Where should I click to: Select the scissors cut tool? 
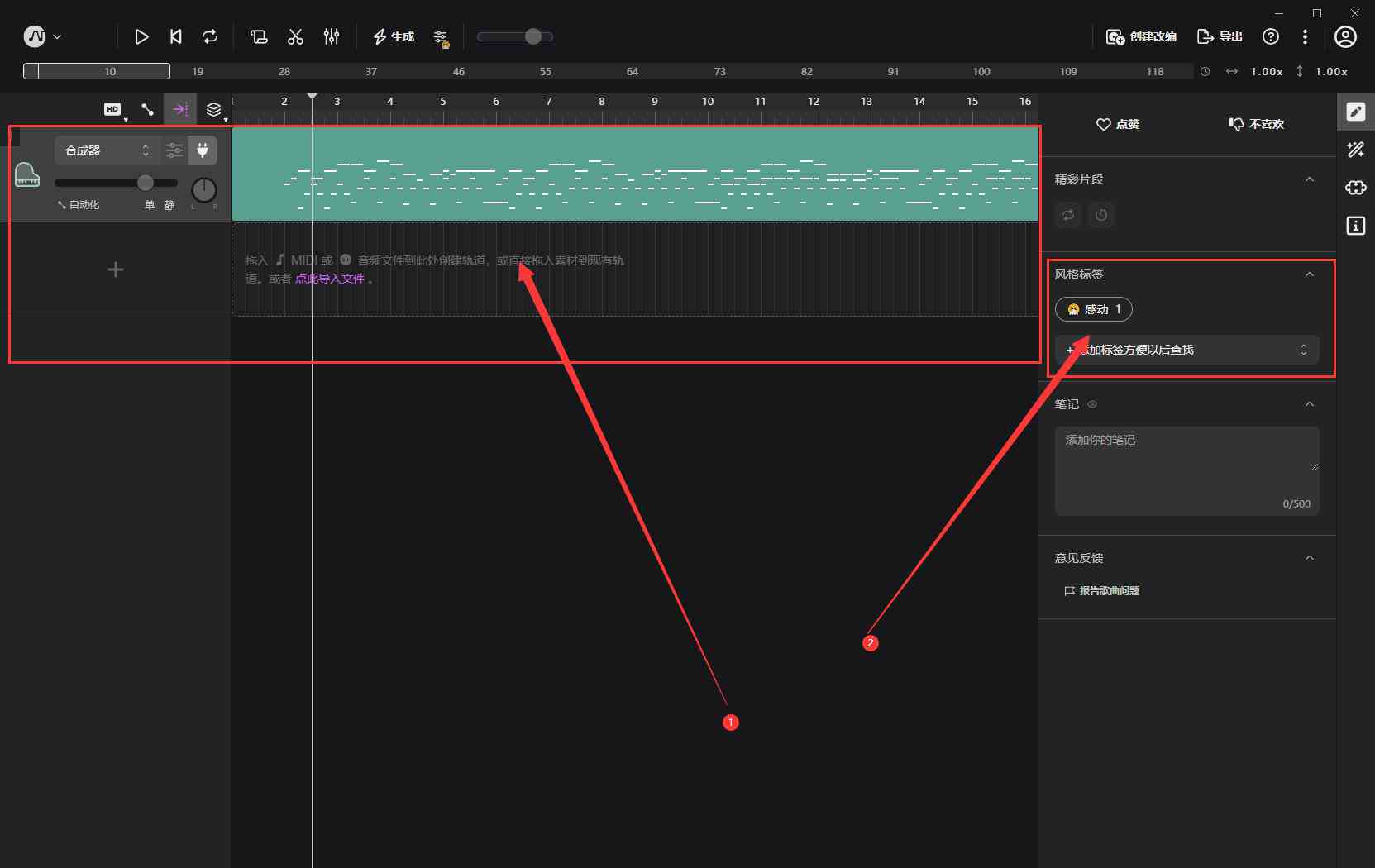pyautogui.click(x=295, y=36)
